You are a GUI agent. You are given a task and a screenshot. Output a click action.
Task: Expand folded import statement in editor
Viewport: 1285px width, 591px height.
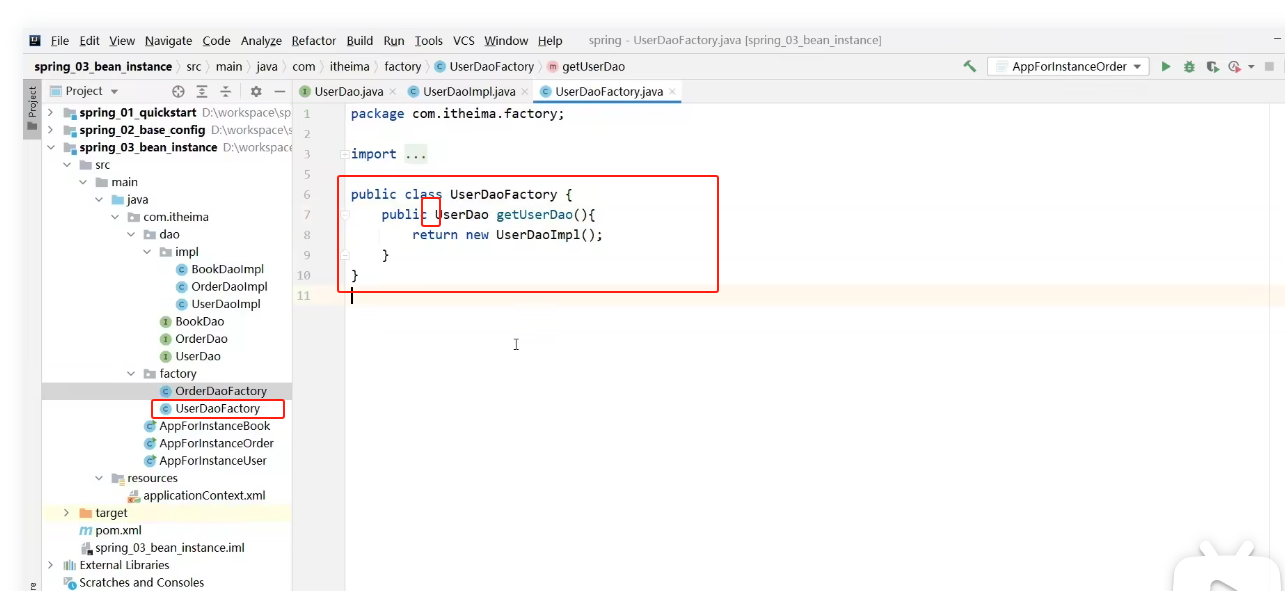[x=344, y=154]
